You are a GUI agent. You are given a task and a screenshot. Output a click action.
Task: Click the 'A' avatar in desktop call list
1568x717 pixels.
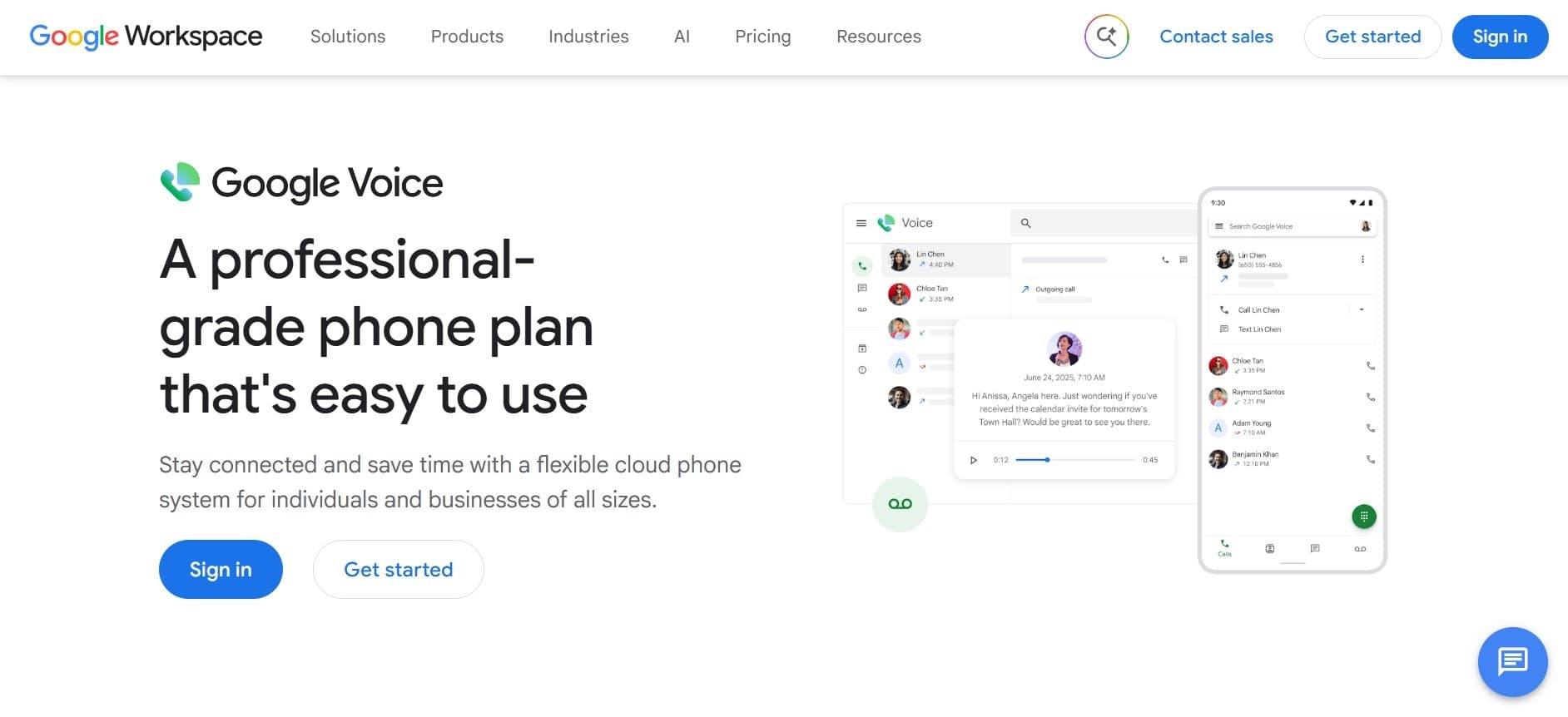pos(899,363)
